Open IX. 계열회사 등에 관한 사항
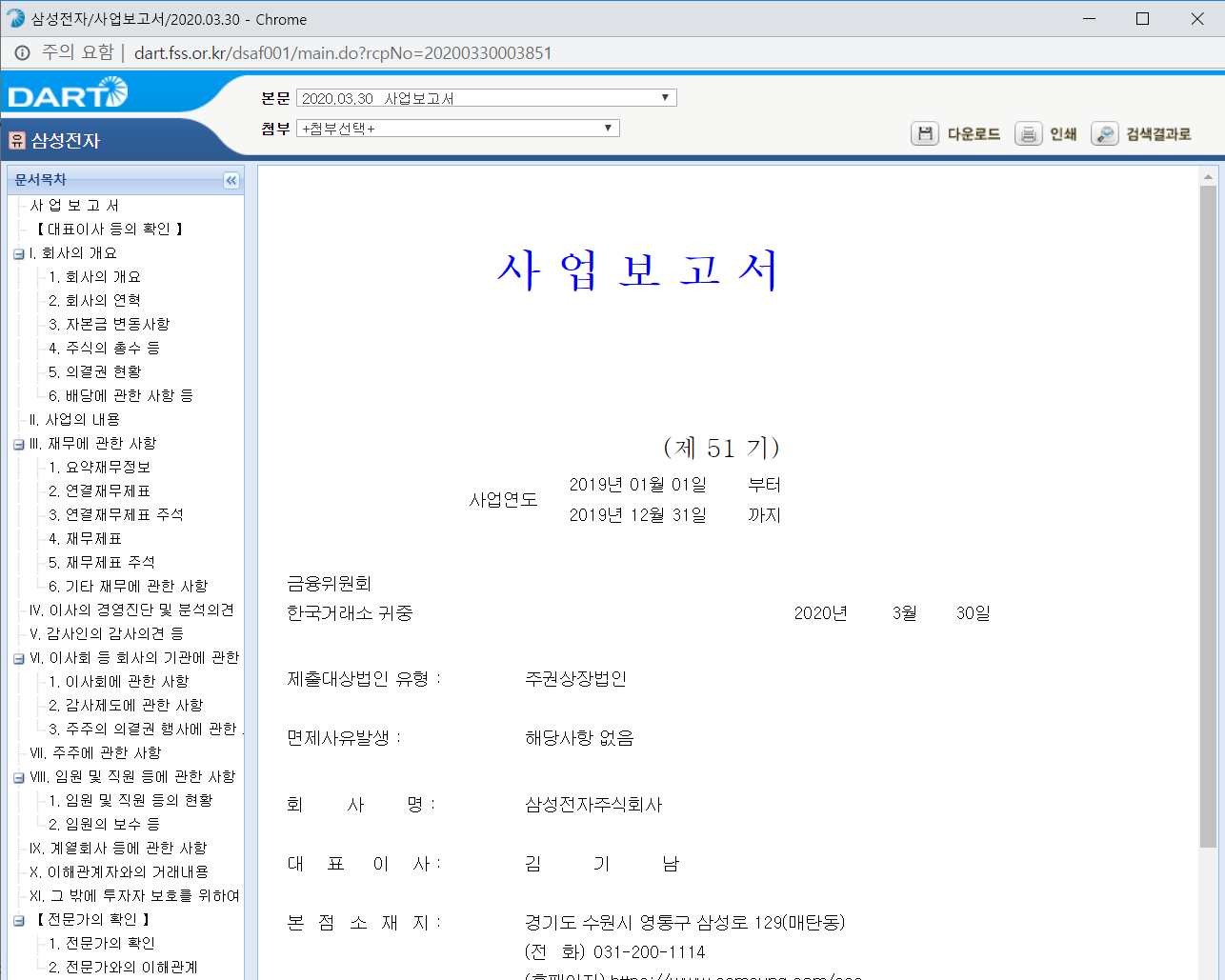1225x980 pixels. pos(118,848)
